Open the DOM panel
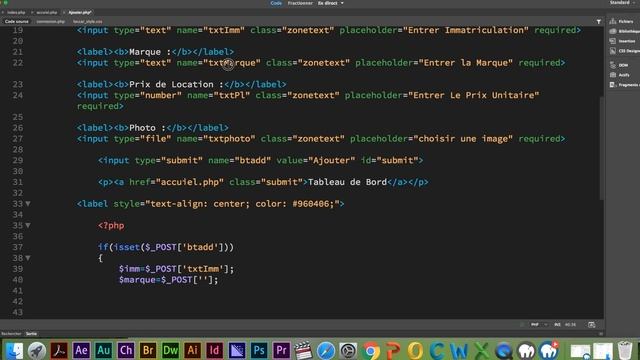Viewport: 640px width, 360px height. [620, 65]
